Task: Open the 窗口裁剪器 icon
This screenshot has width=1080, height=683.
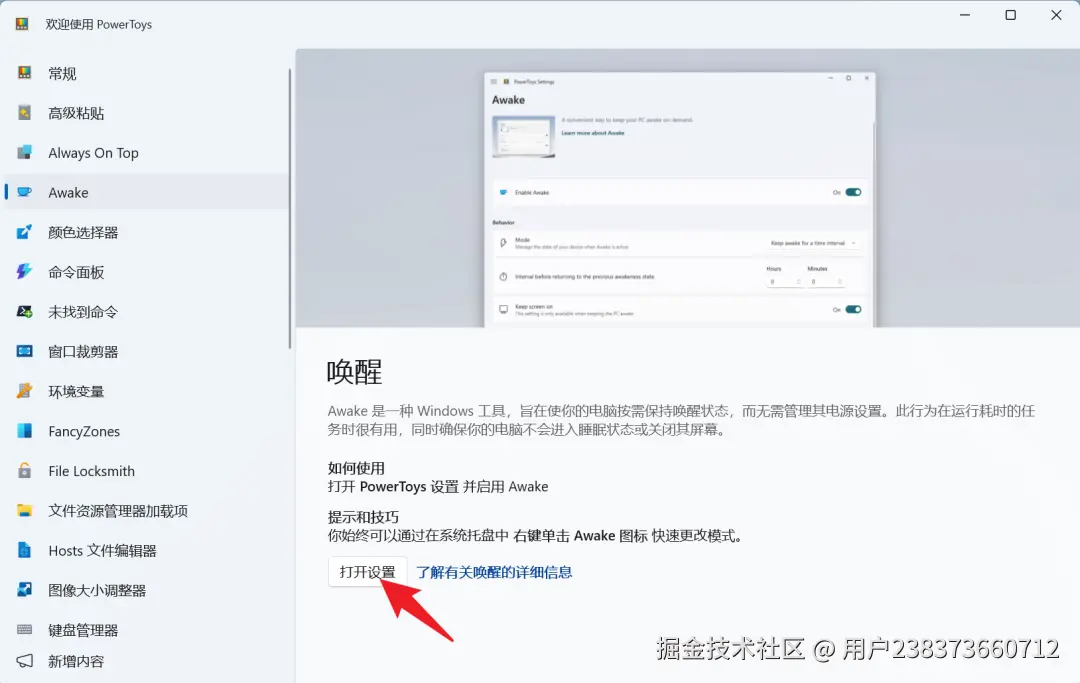Action: point(24,351)
